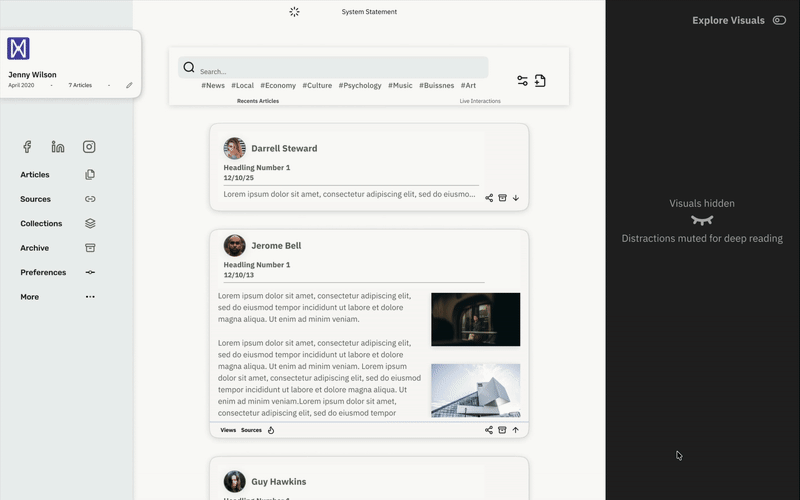Click the Preferences slider icon
This screenshot has height=500, width=800.
(90, 272)
